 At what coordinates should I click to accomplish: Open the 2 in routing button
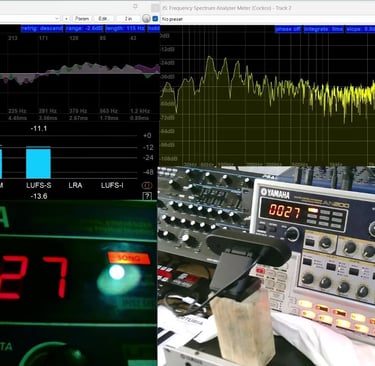tap(128, 19)
